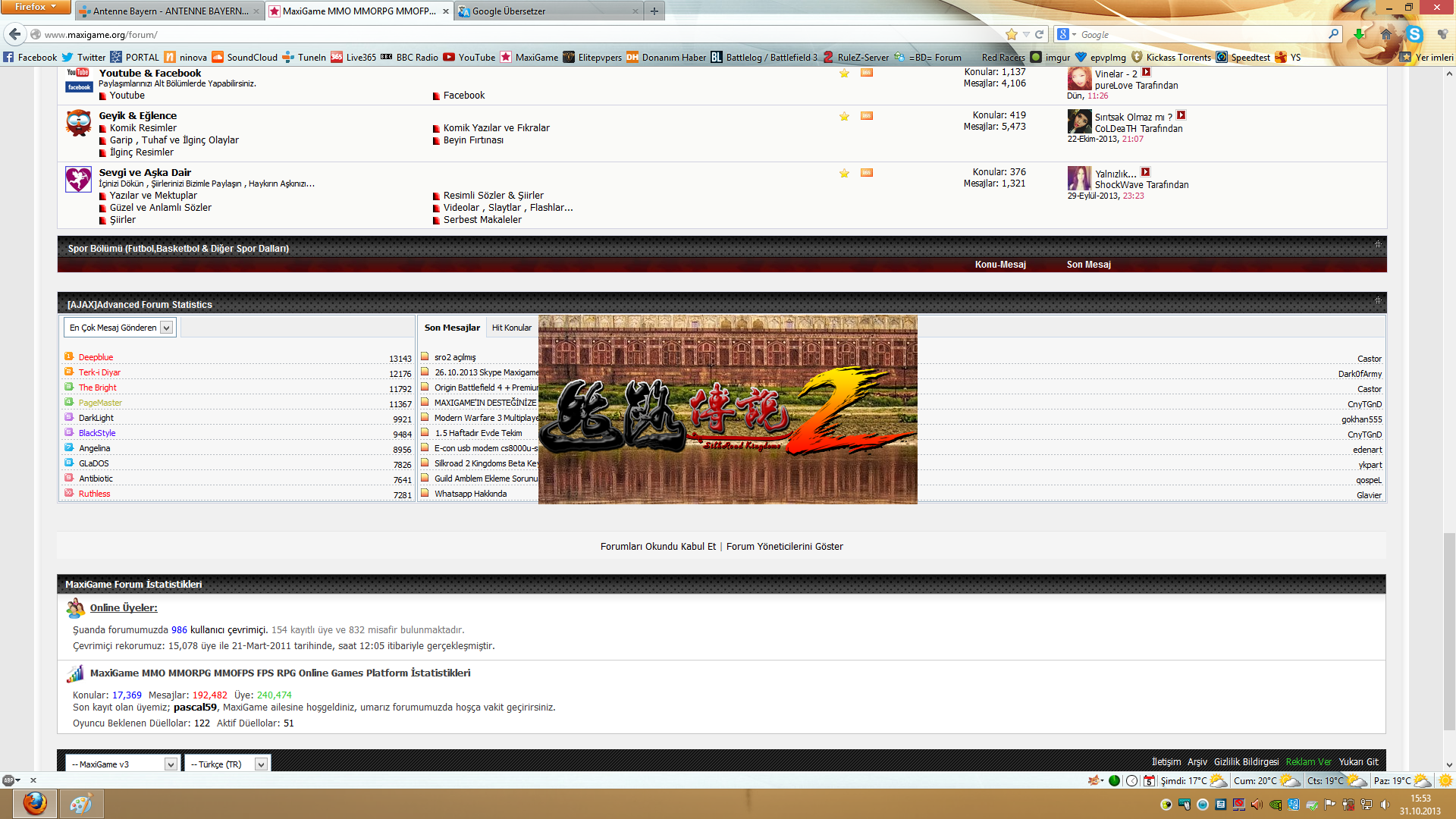The width and height of the screenshot is (1456, 819).
Task: Open the Speedtest bookmark
Action: [1243, 57]
